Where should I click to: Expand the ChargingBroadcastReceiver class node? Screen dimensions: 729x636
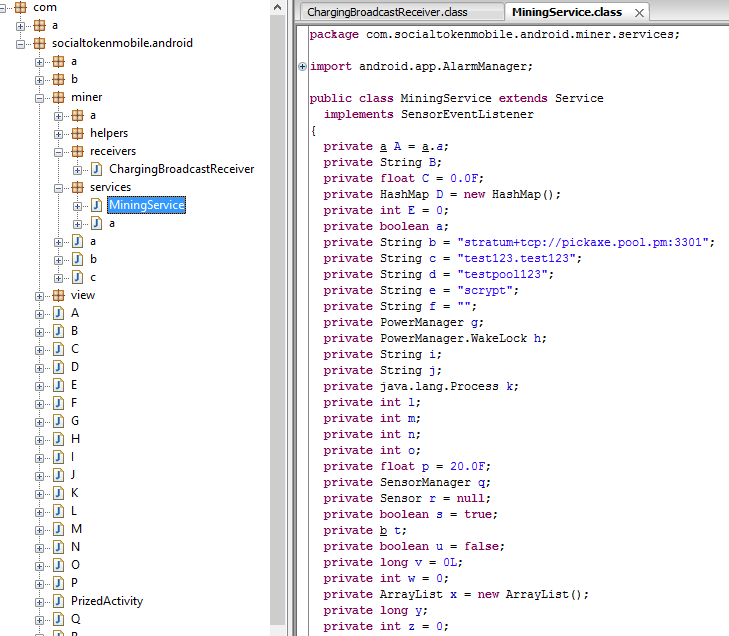pos(78,170)
